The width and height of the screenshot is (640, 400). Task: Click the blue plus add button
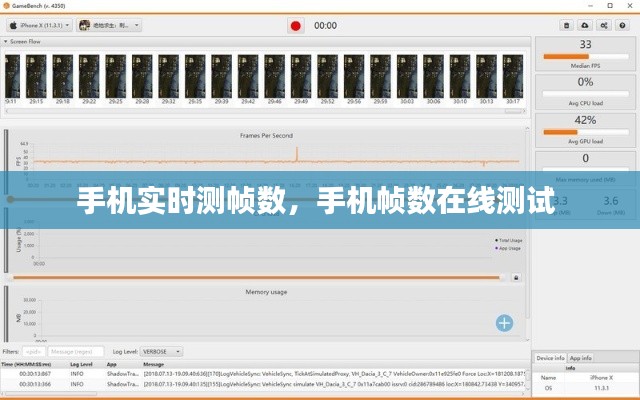coord(505,322)
